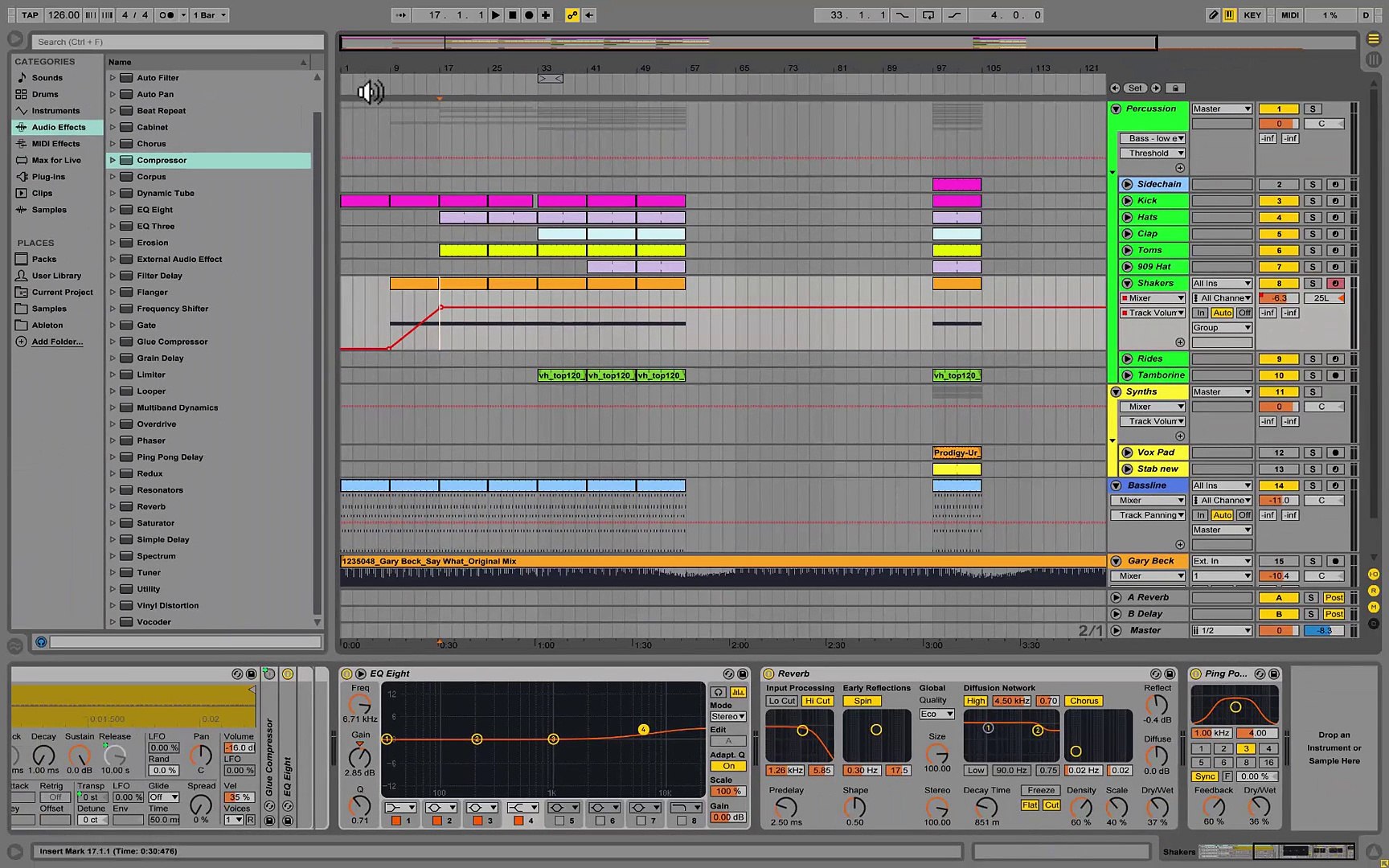The height and width of the screenshot is (868, 1389).
Task: Unfold the Sidechain track
Action: click(1127, 184)
